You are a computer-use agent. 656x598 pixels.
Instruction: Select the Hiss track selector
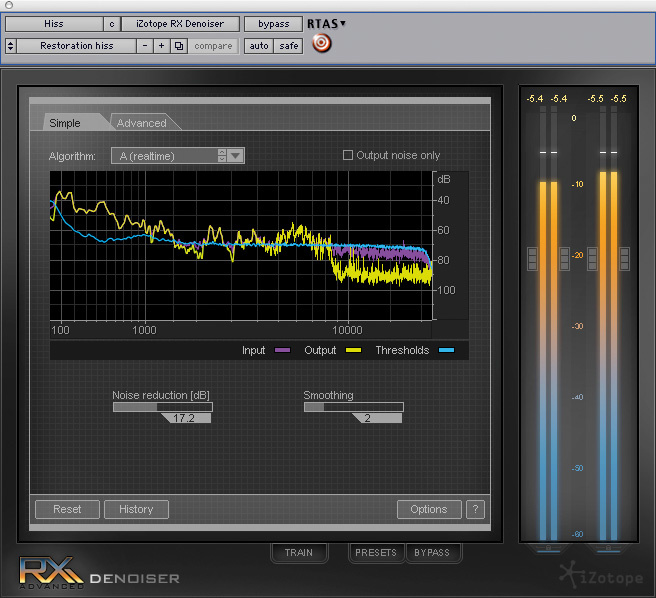point(54,24)
